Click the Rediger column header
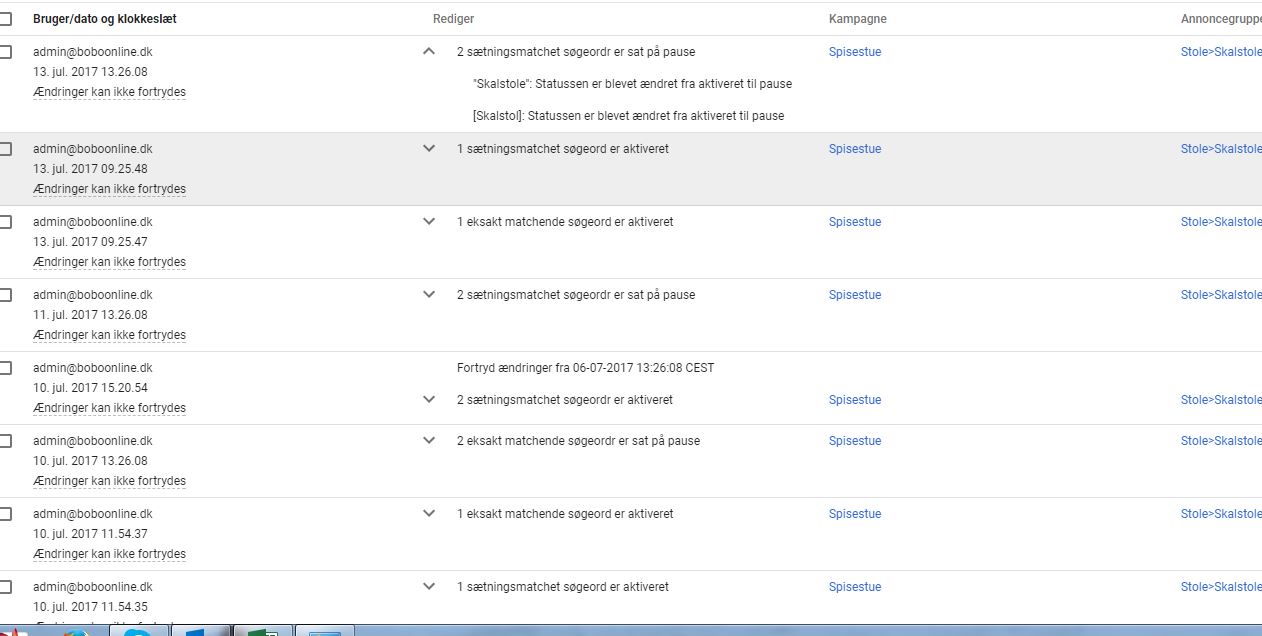 [453, 19]
